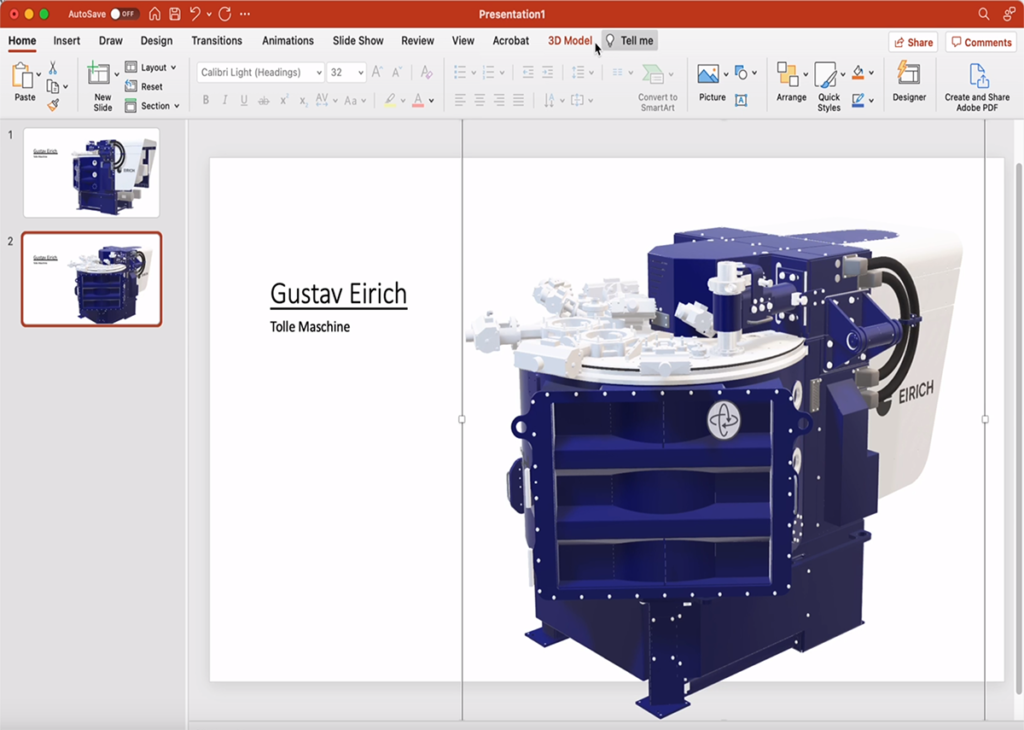Toggle Strikethrough formatting
The width and height of the screenshot is (1024, 730).
[263, 101]
